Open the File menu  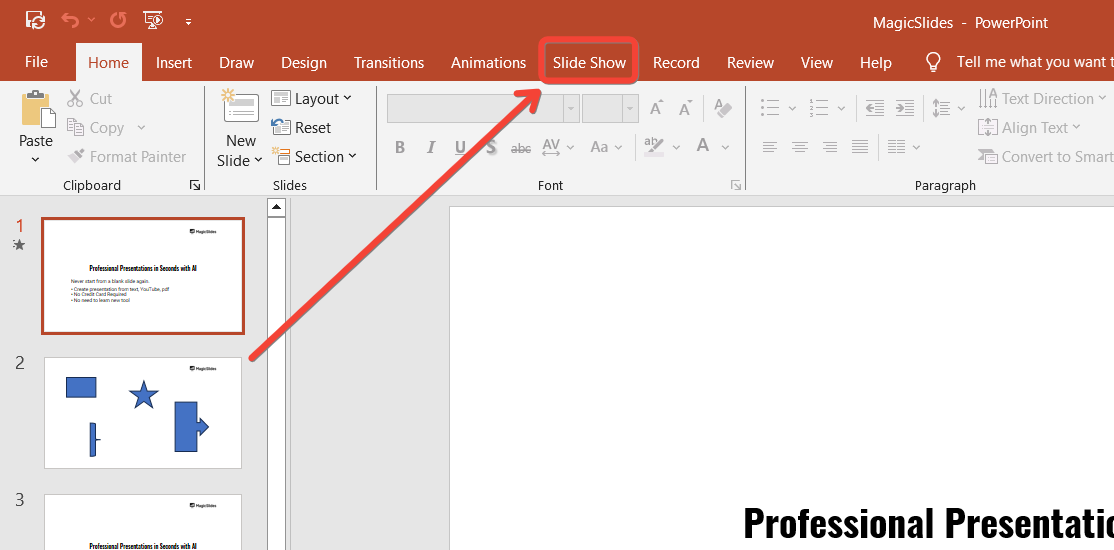(36, 62)
